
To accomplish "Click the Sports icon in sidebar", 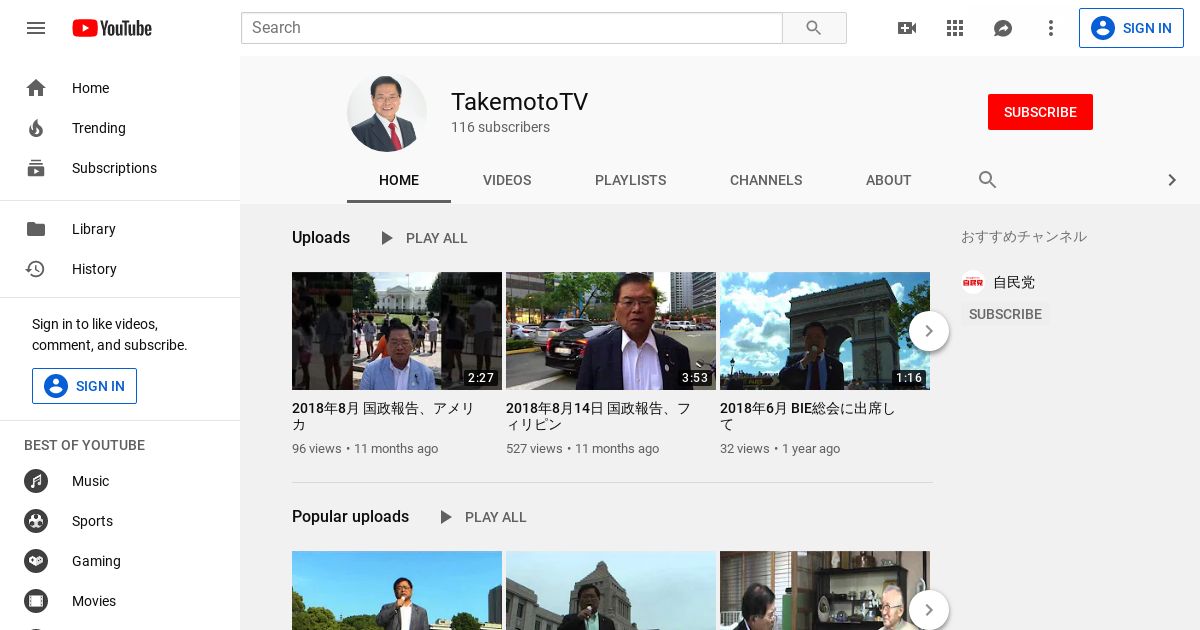I will [36, 521].
